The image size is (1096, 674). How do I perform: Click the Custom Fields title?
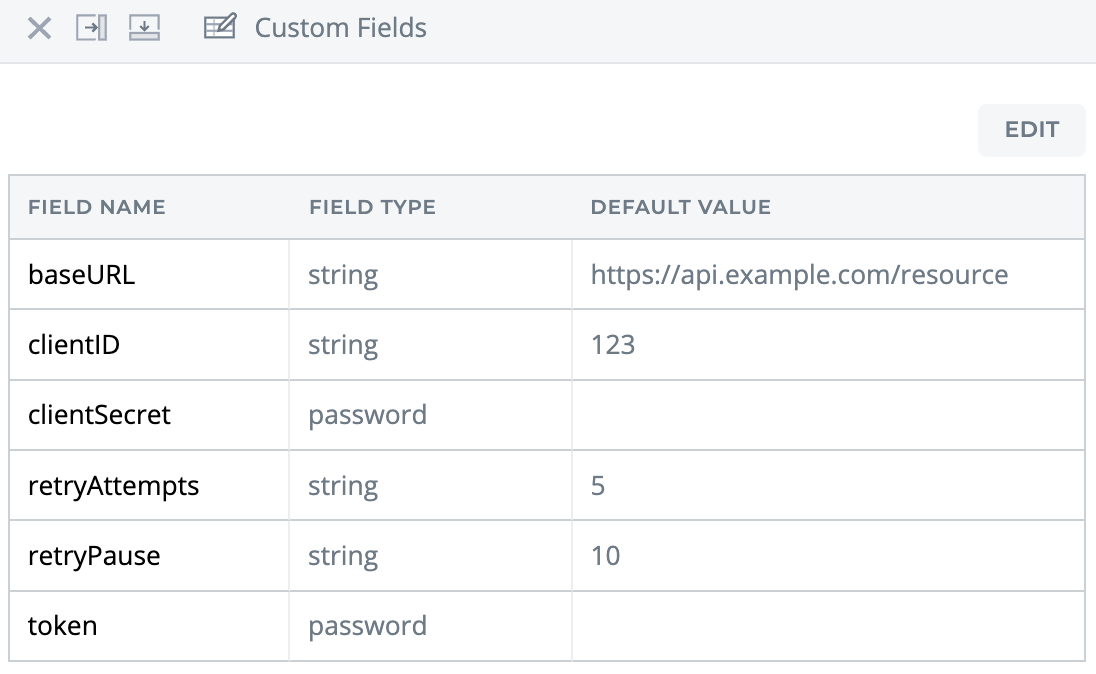coord(340,28)
